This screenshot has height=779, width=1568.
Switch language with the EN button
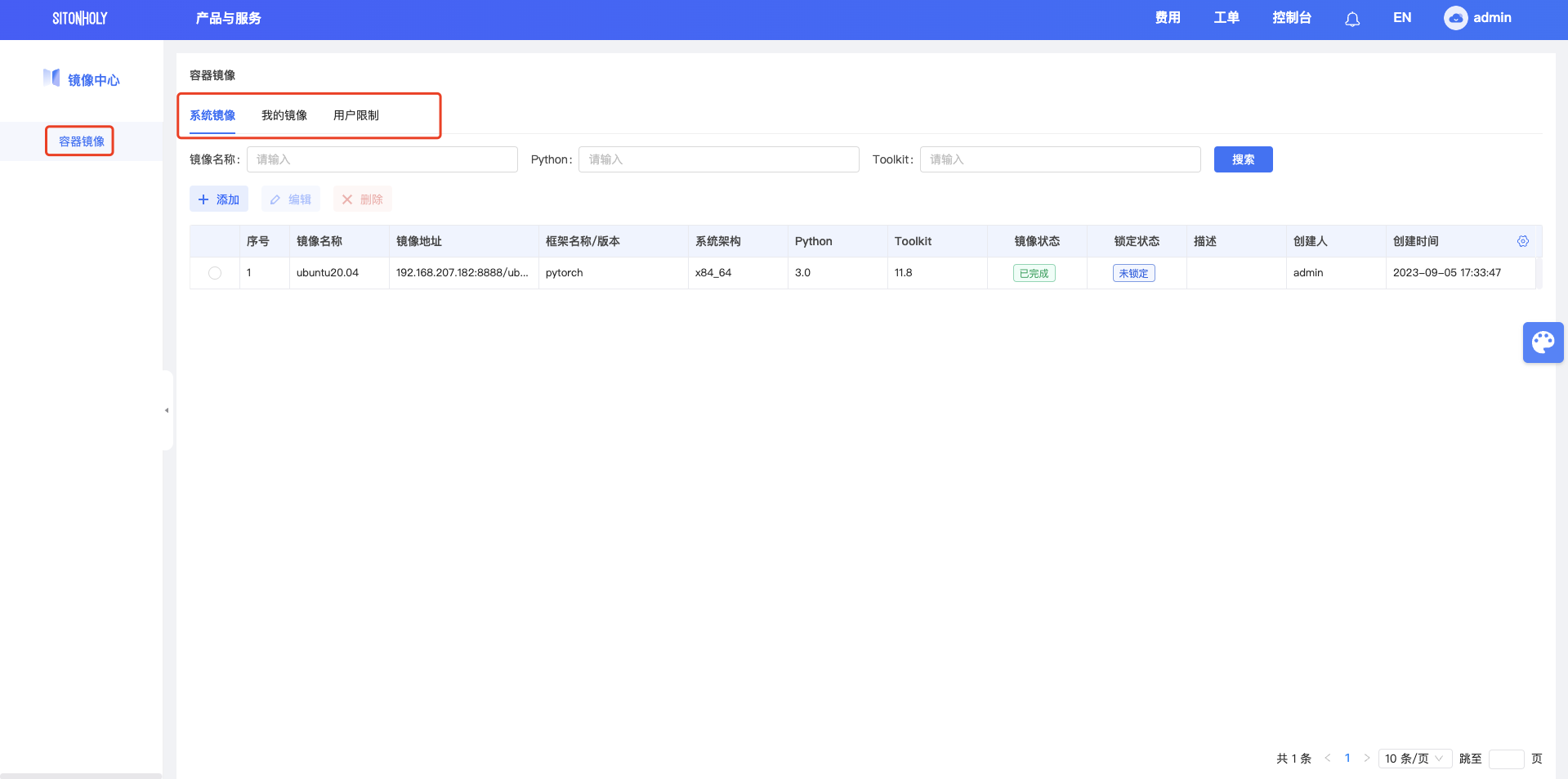click(1402, 18)
